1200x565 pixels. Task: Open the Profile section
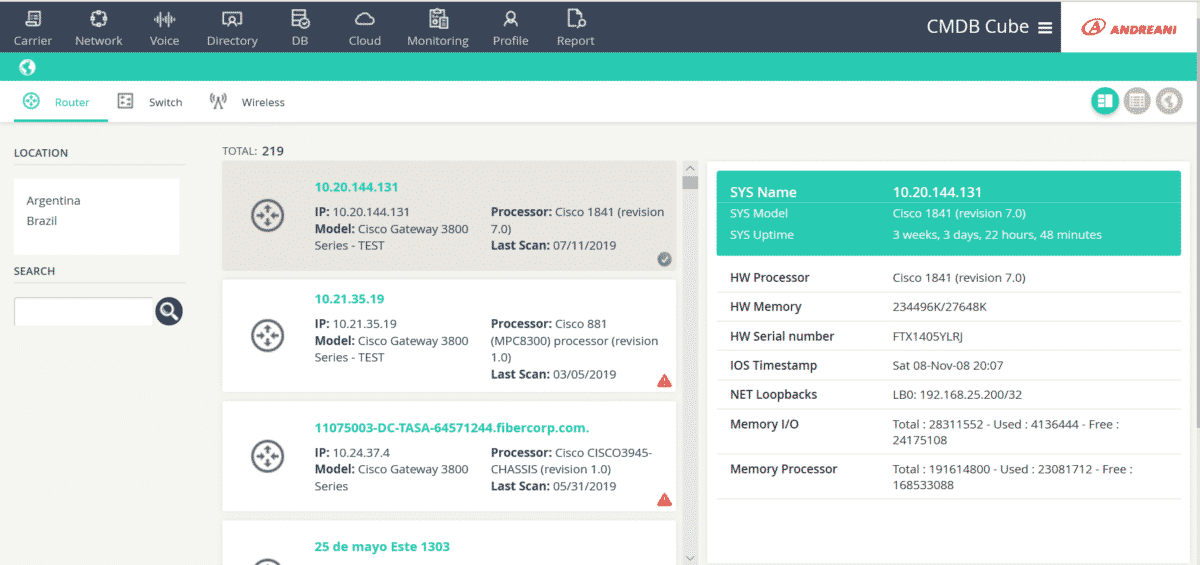click(x=510, y=28)
